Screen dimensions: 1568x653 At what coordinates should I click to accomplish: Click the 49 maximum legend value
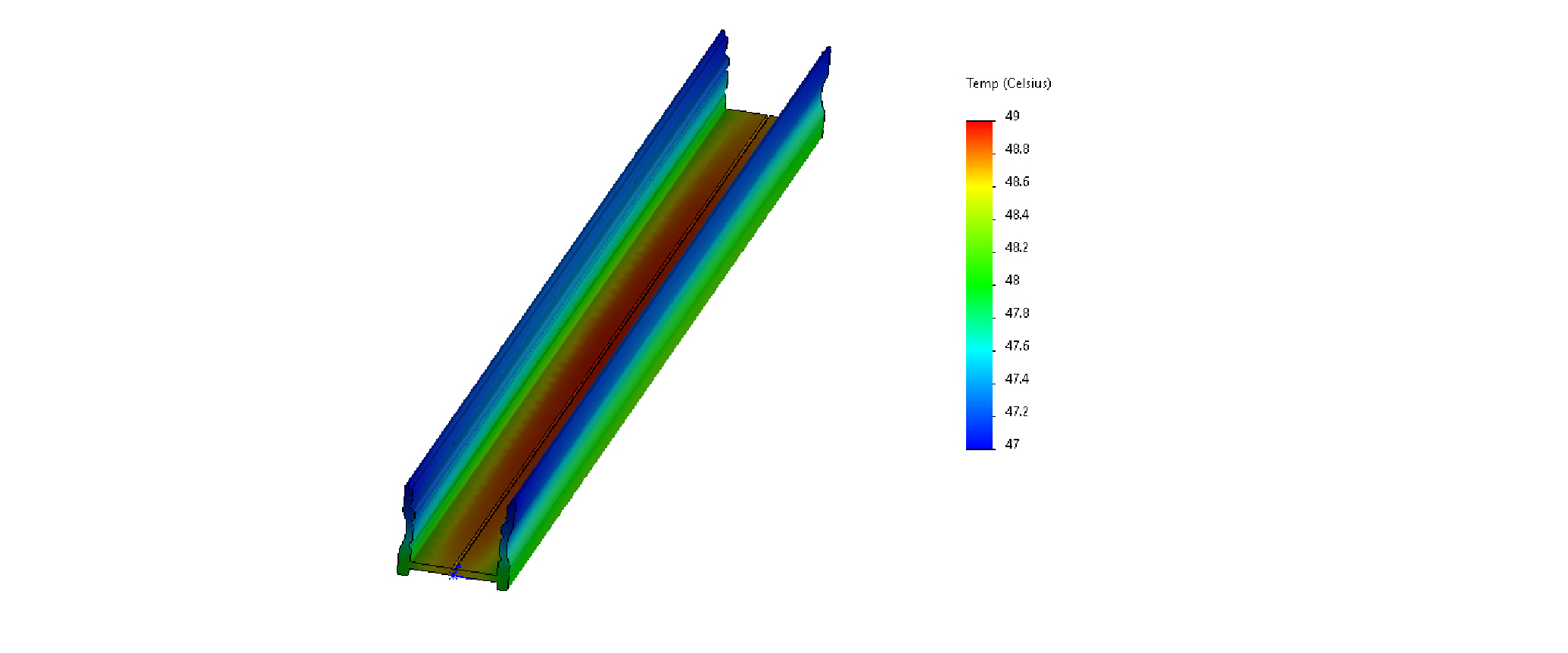point(1012,116)
